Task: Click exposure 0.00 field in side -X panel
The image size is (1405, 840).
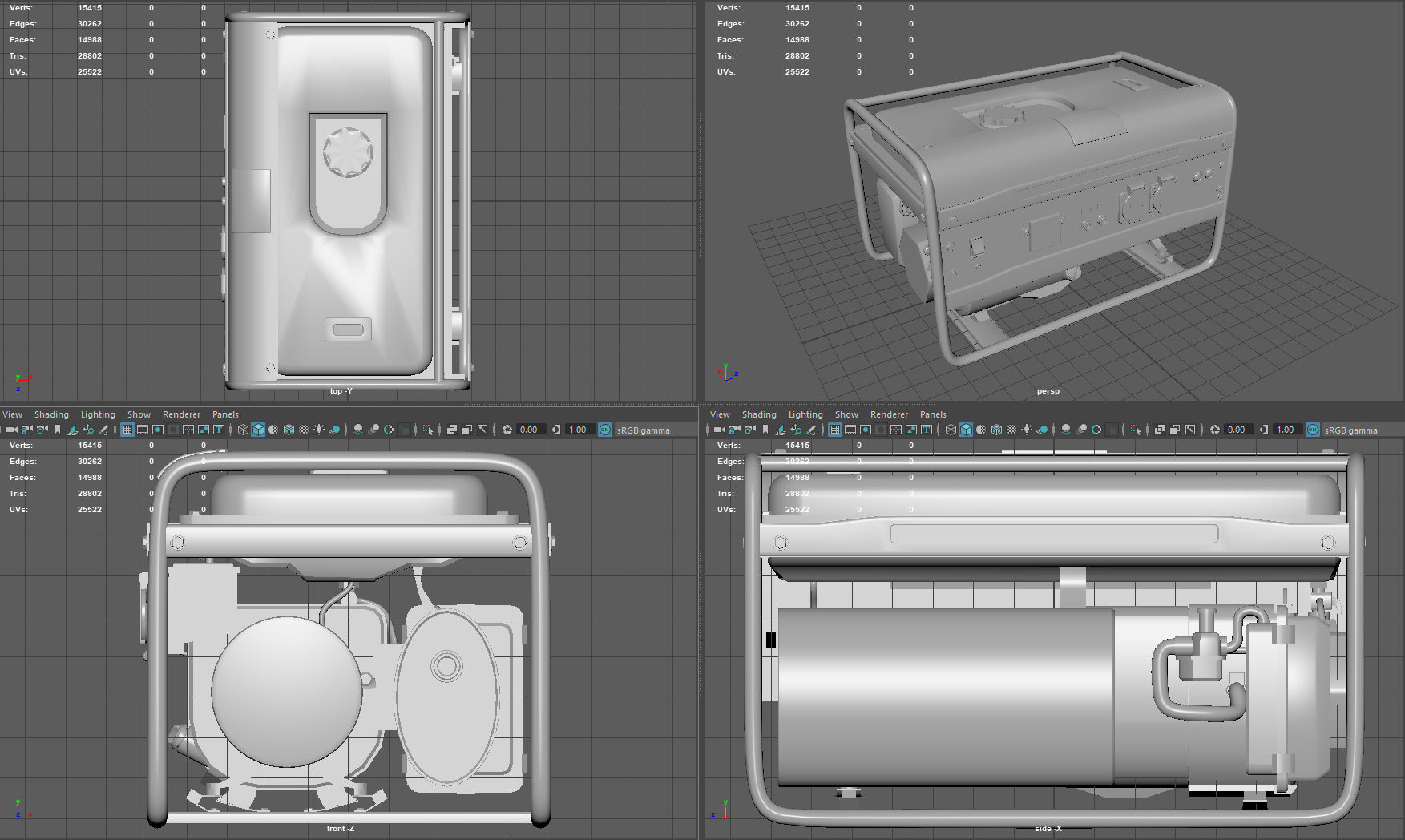Action: 1238,430
